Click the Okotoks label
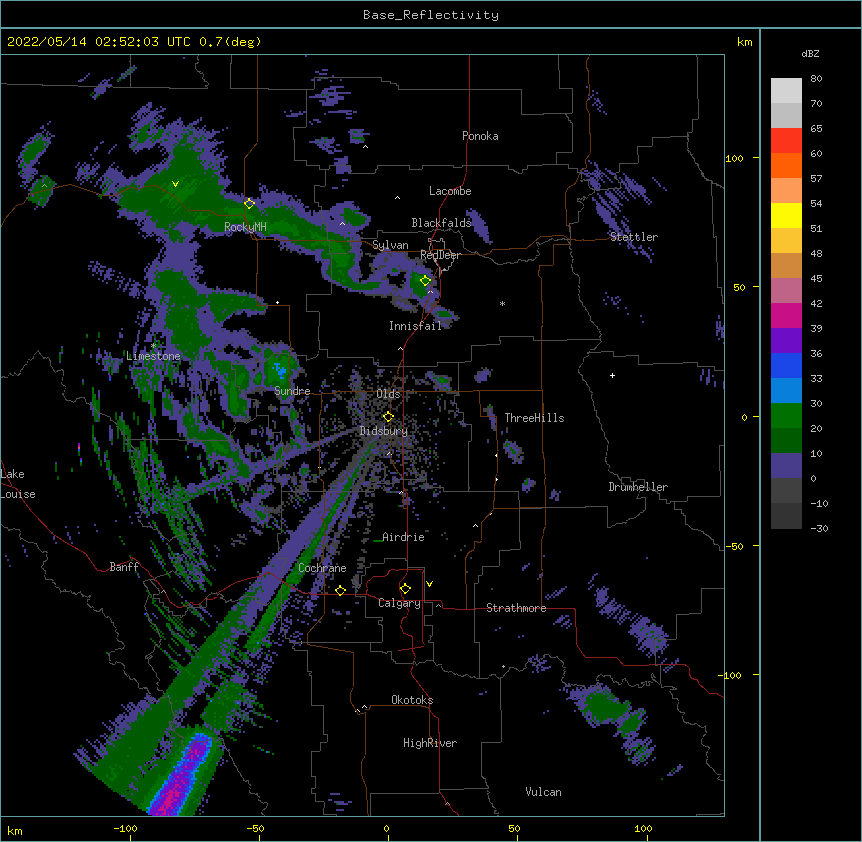The width and height of the screenshot is (862, 842). pyautogui.click(x=412, y=700)
